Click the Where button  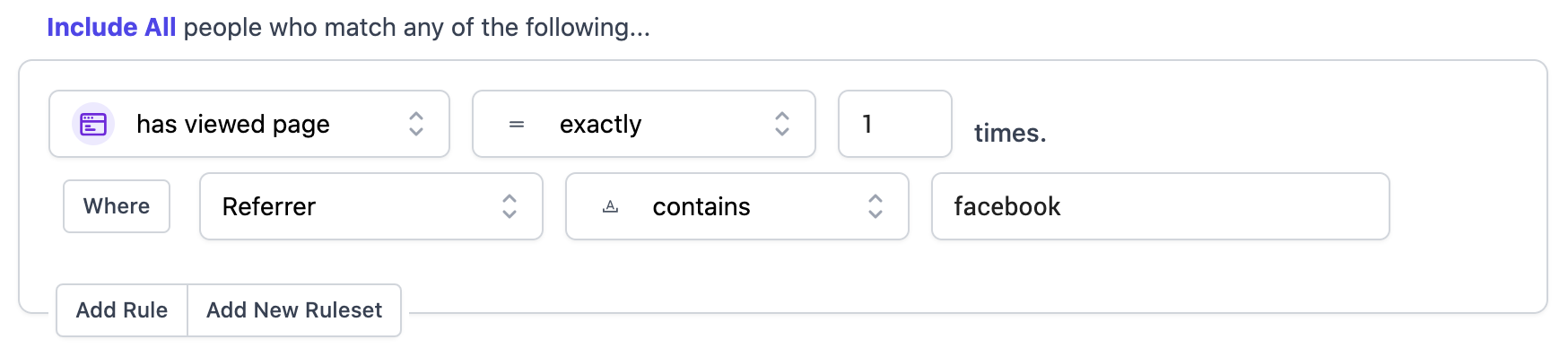[117, 206]
